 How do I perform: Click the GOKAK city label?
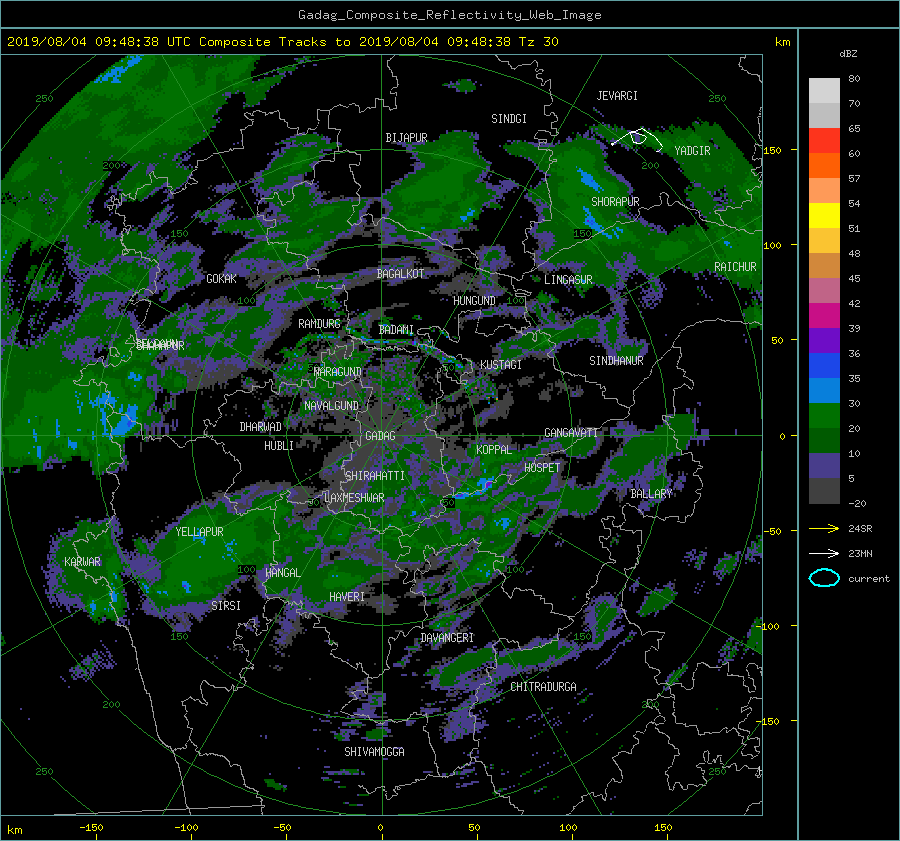tap(221, 279)
